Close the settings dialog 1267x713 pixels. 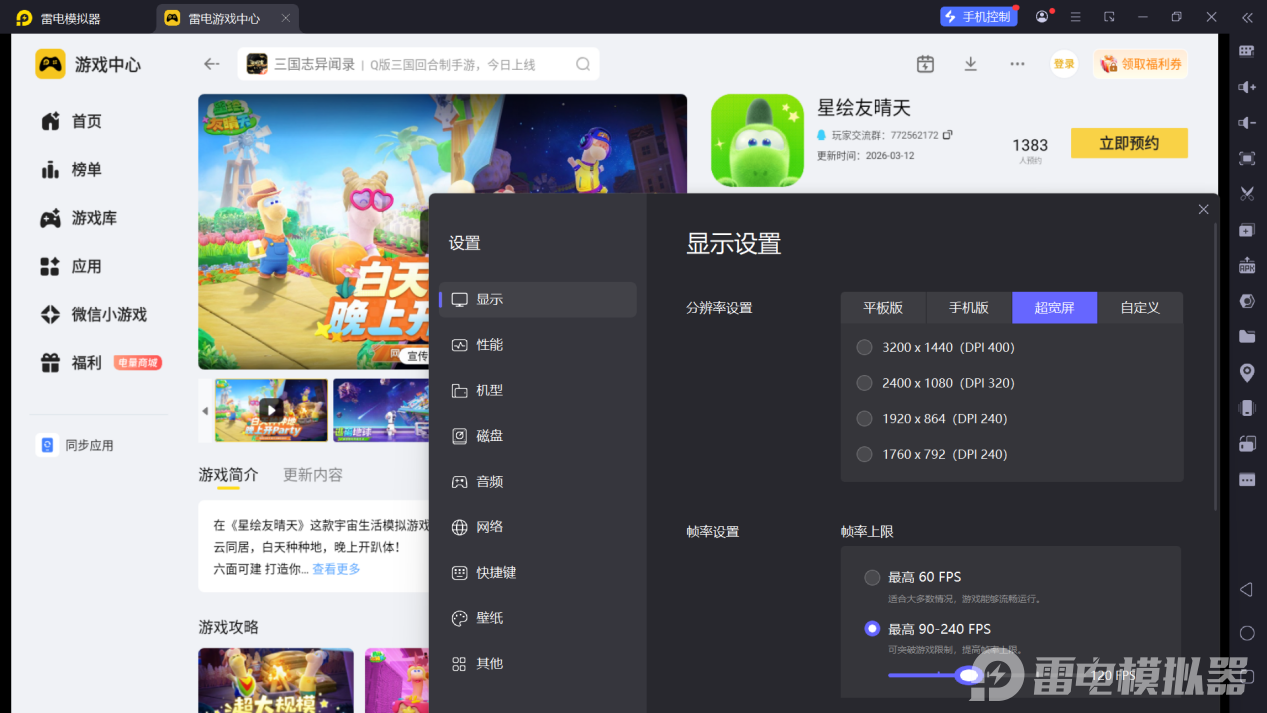tap(1203, 209)
